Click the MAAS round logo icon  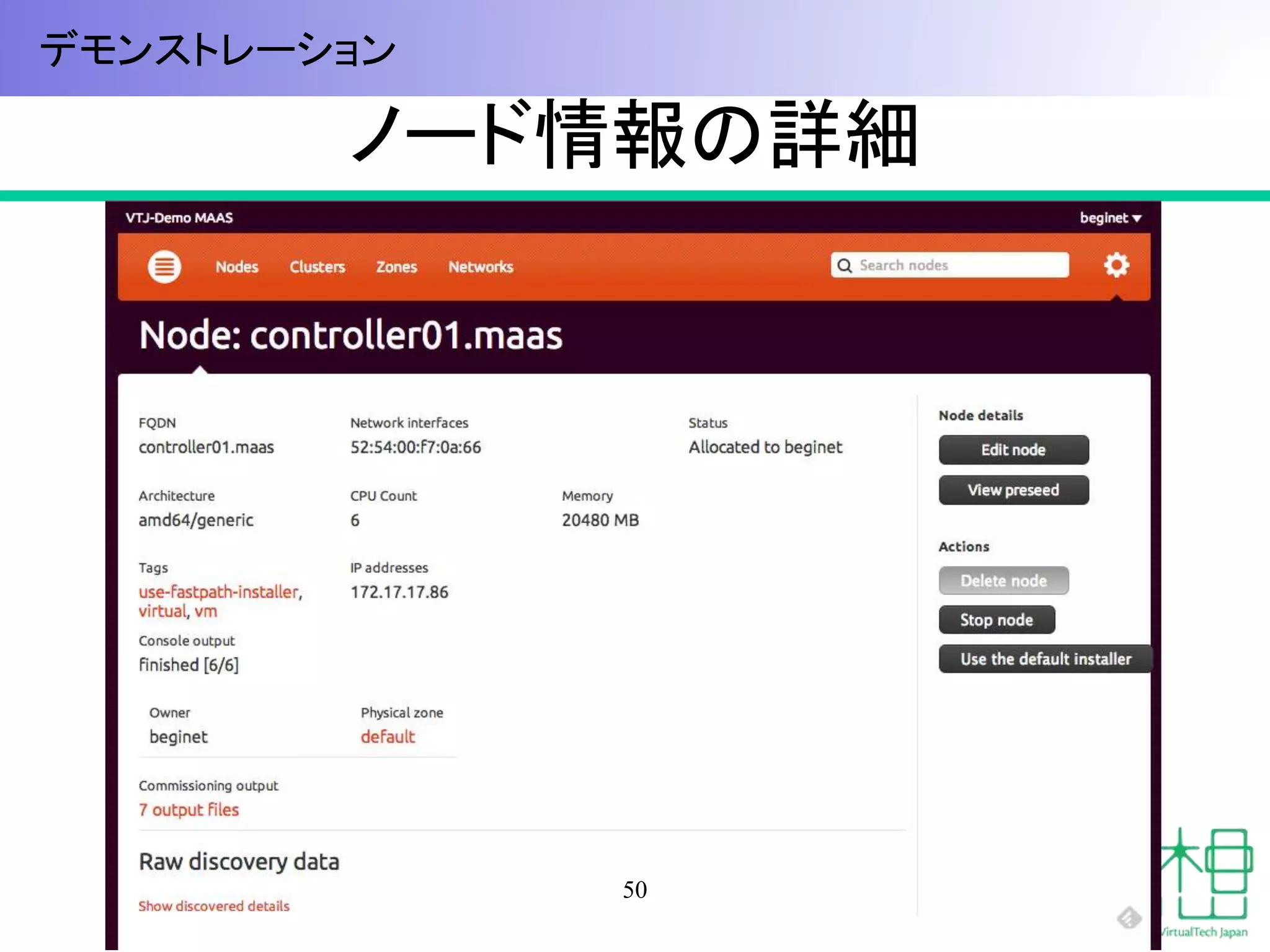164,267
